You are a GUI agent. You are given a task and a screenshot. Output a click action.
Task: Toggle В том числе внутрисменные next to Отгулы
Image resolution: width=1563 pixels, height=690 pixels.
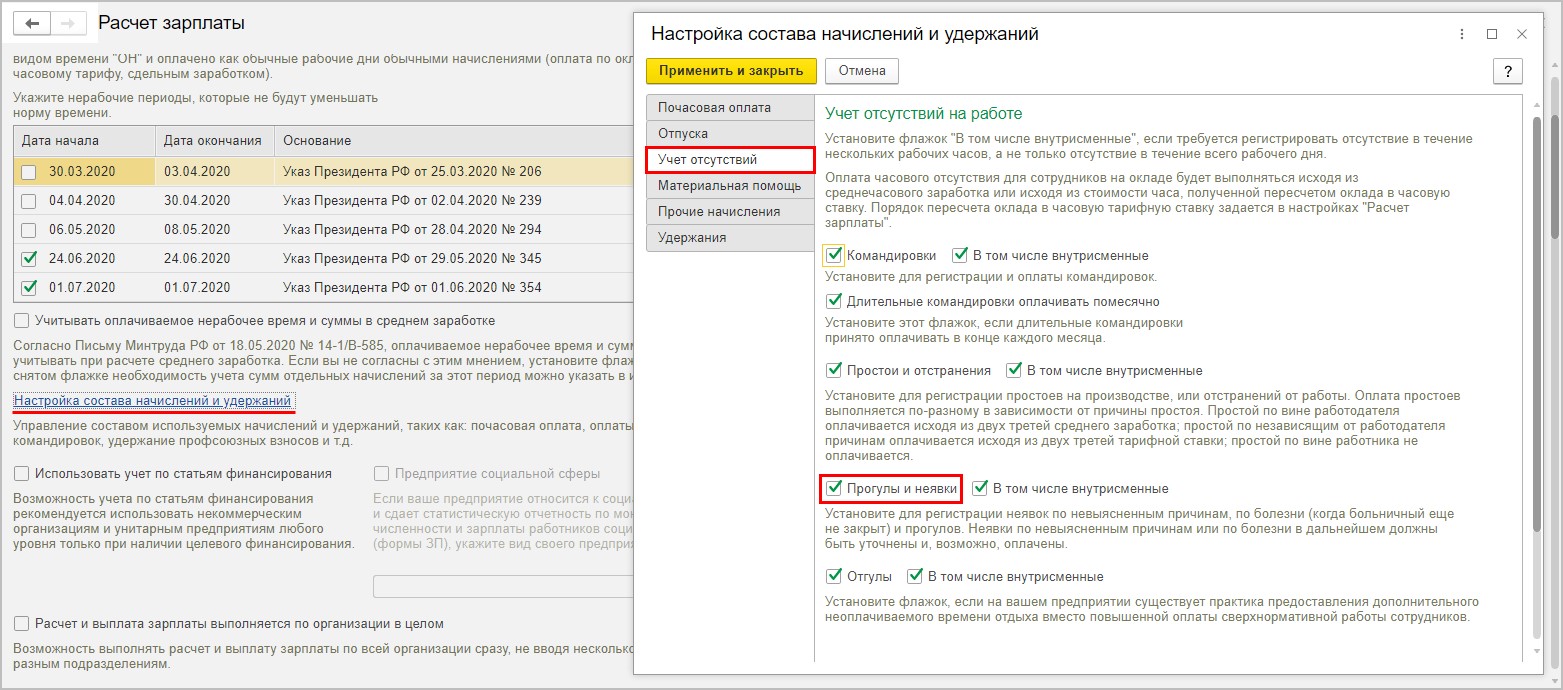tap(916, 576)
